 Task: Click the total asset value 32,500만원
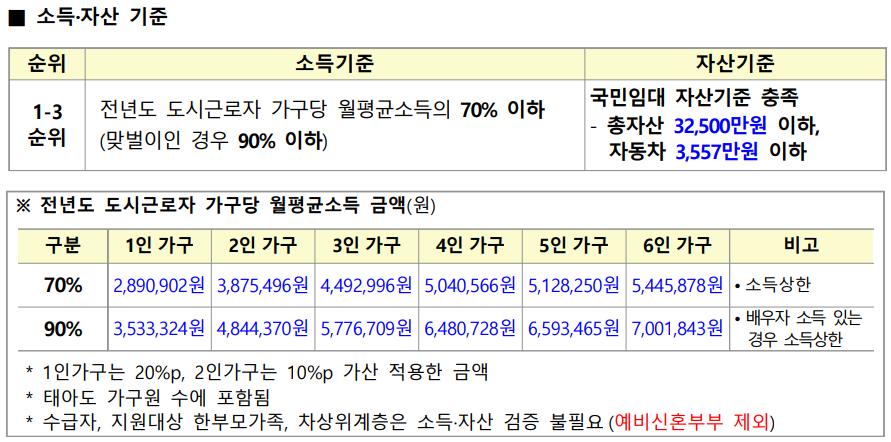click(721, 125)
